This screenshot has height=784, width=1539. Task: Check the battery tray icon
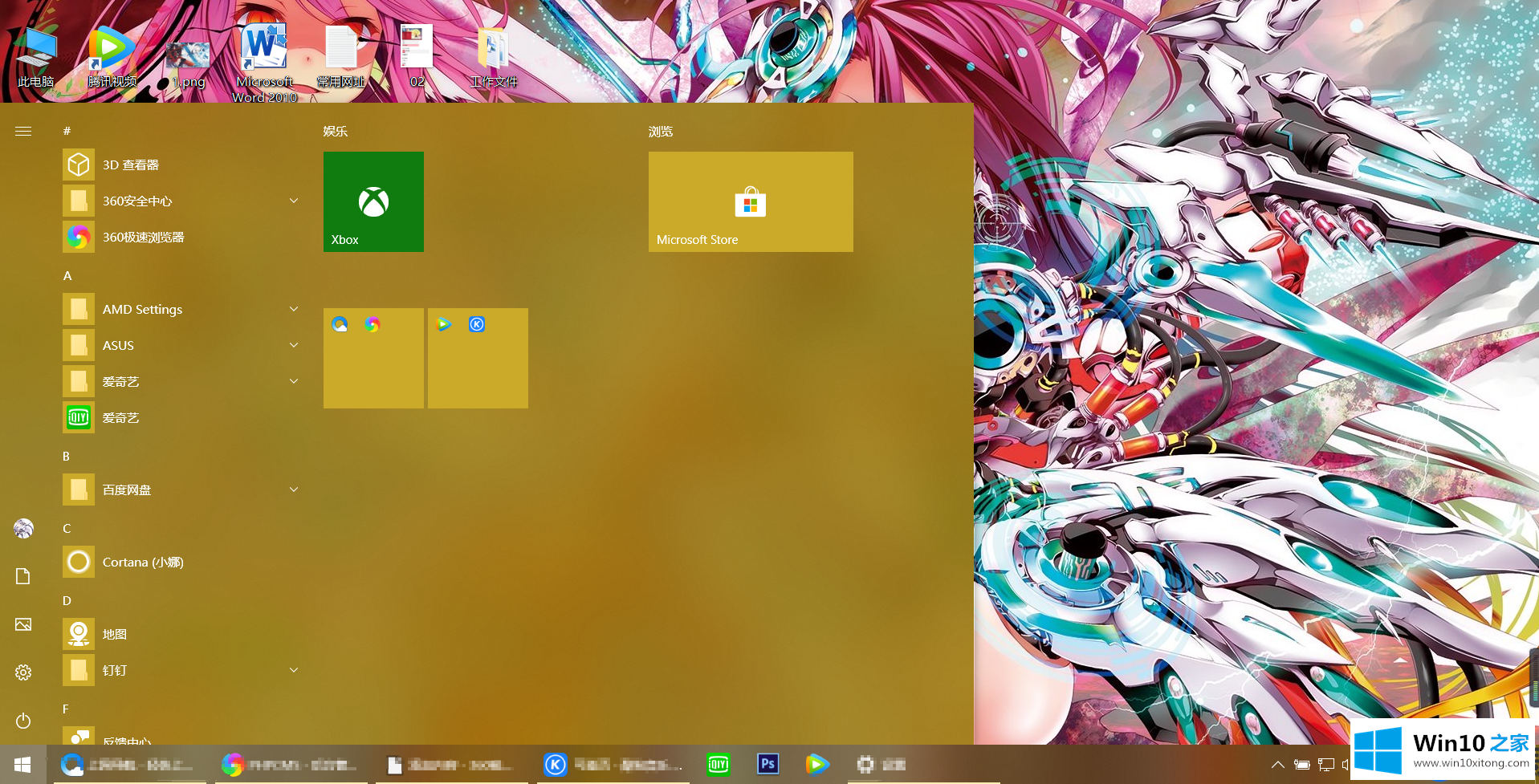(1302, 765)
